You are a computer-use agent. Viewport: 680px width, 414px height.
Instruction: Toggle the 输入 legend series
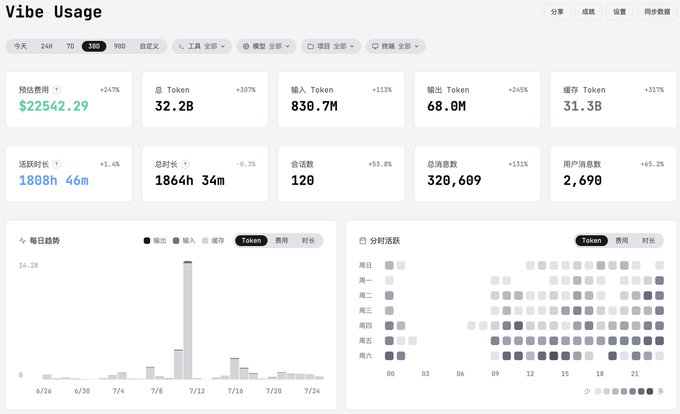pos(184,241)
